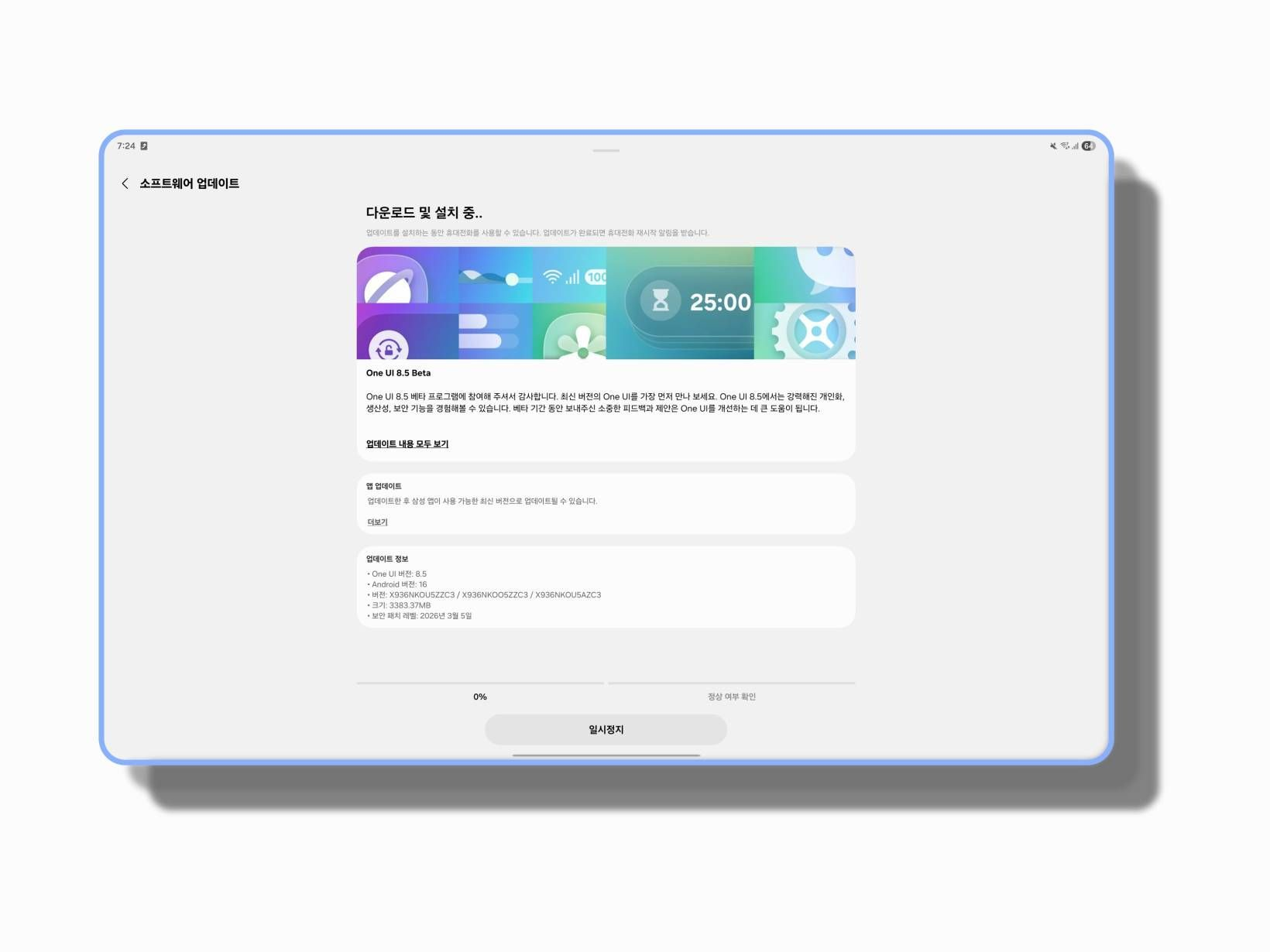This screenshot has width=1270, height=952.
Task: Select the build version X936NKOU5ZZC3 row
Action: [484, 595]
